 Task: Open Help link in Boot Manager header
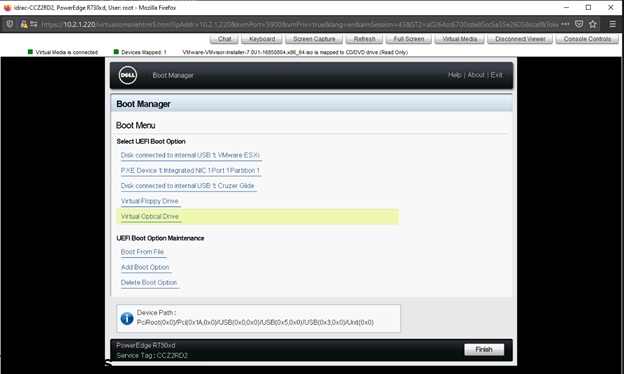pos(454,75)
